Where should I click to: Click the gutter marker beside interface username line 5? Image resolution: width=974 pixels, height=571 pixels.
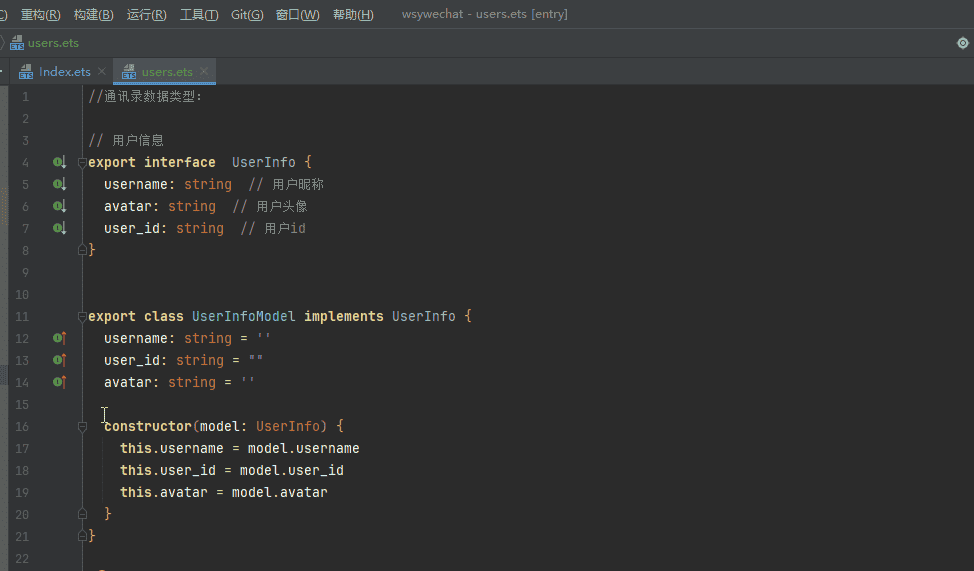coord(59,184)
